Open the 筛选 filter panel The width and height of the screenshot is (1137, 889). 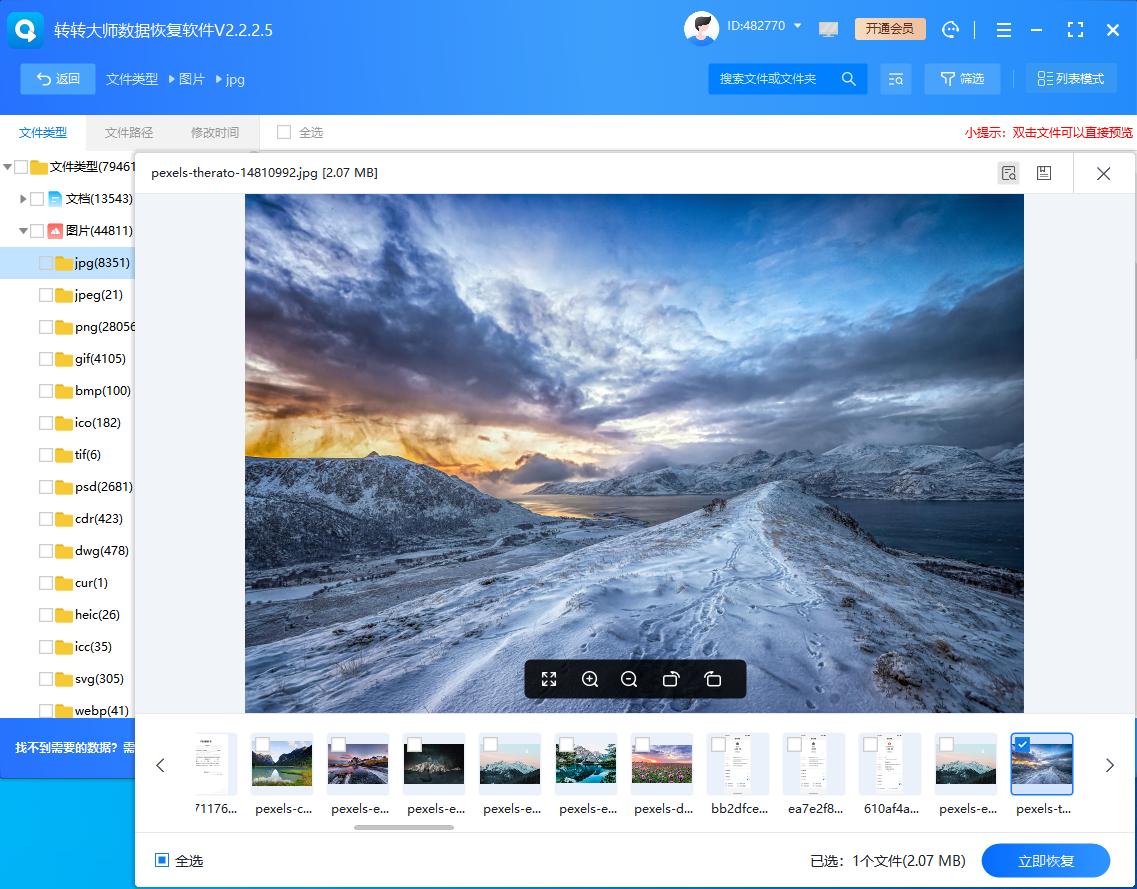pyautogui.click(x=961, y=78)
